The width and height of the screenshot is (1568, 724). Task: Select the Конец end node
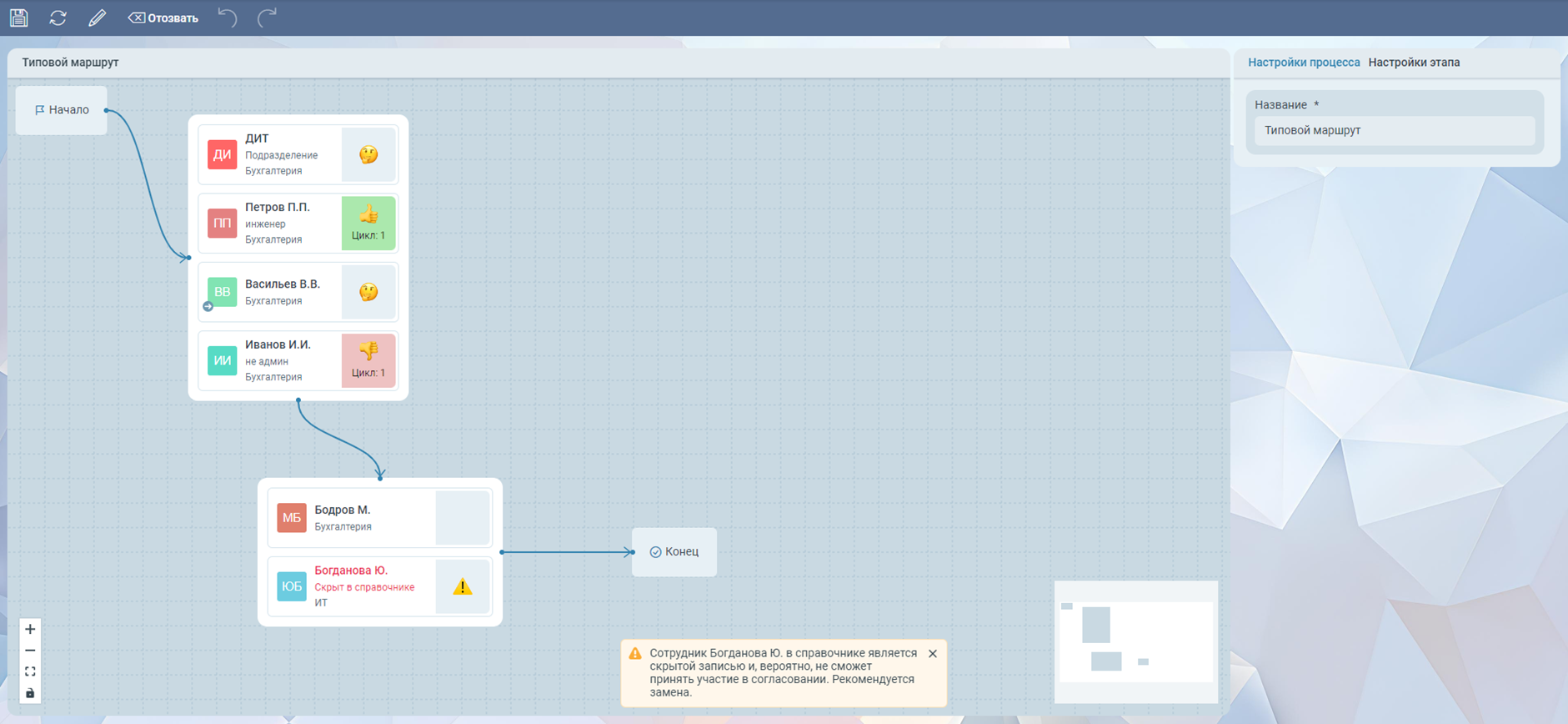click(674, 552)
